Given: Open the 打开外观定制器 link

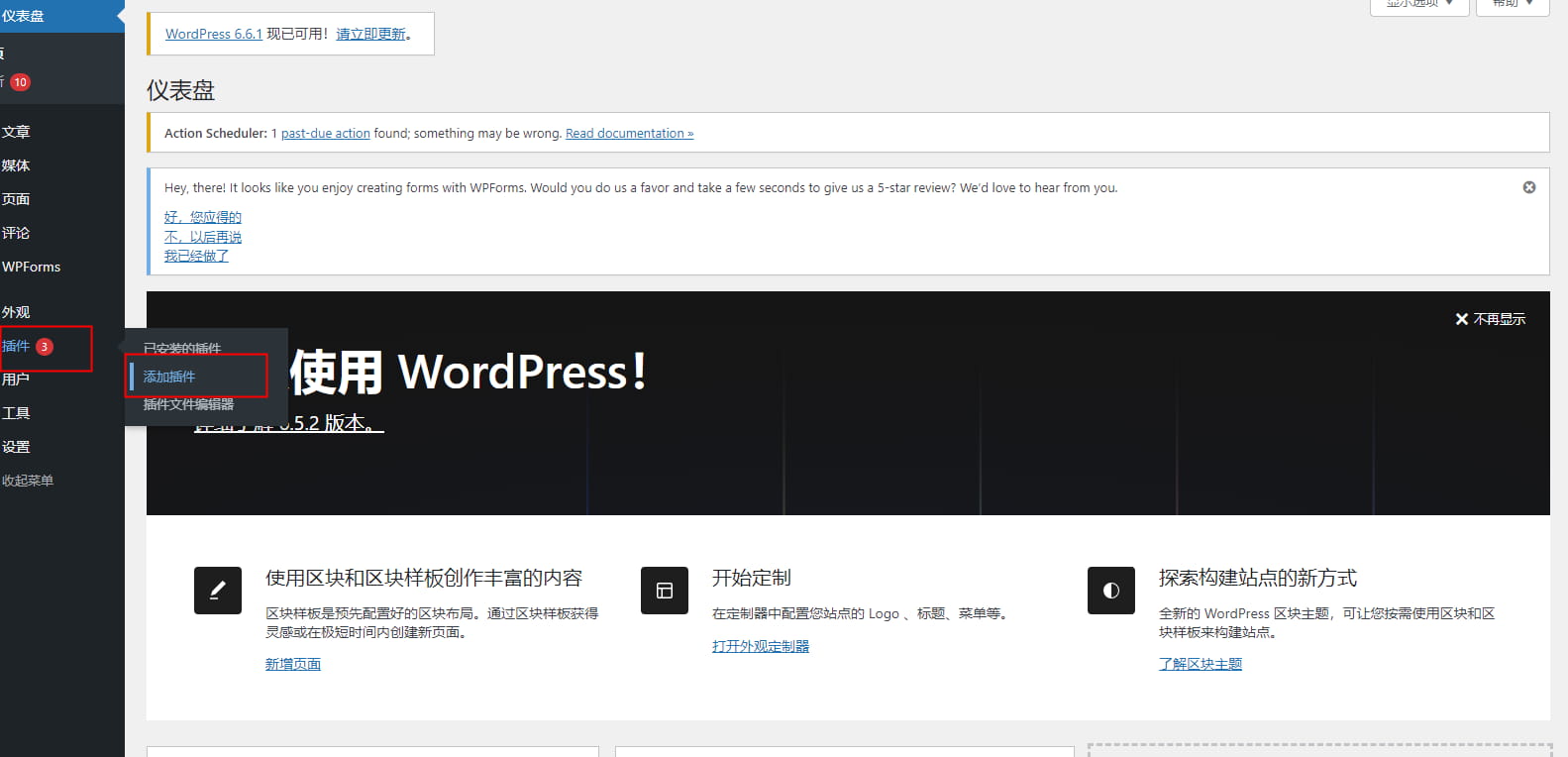Looking at the screenshot, I should coord(761,646).
